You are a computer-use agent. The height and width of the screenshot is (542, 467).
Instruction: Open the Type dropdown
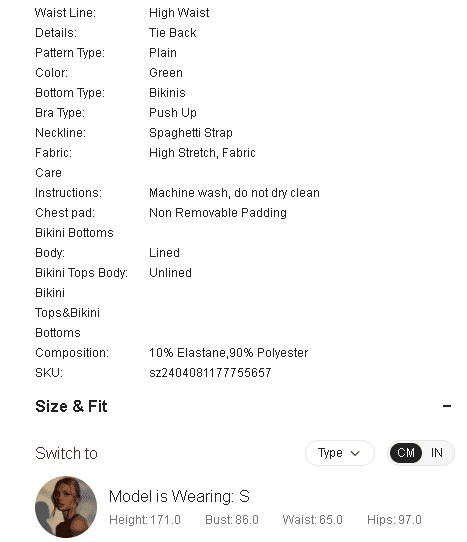point(339,453)
